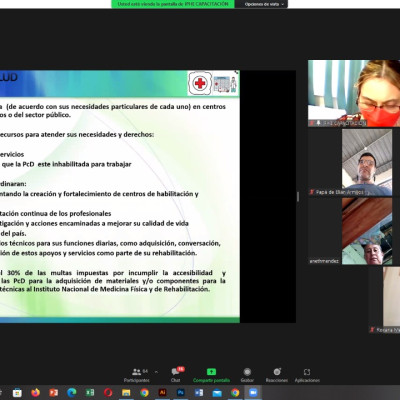Open the Aplicaciones panel
400x400 pixels.
(307, 375)
